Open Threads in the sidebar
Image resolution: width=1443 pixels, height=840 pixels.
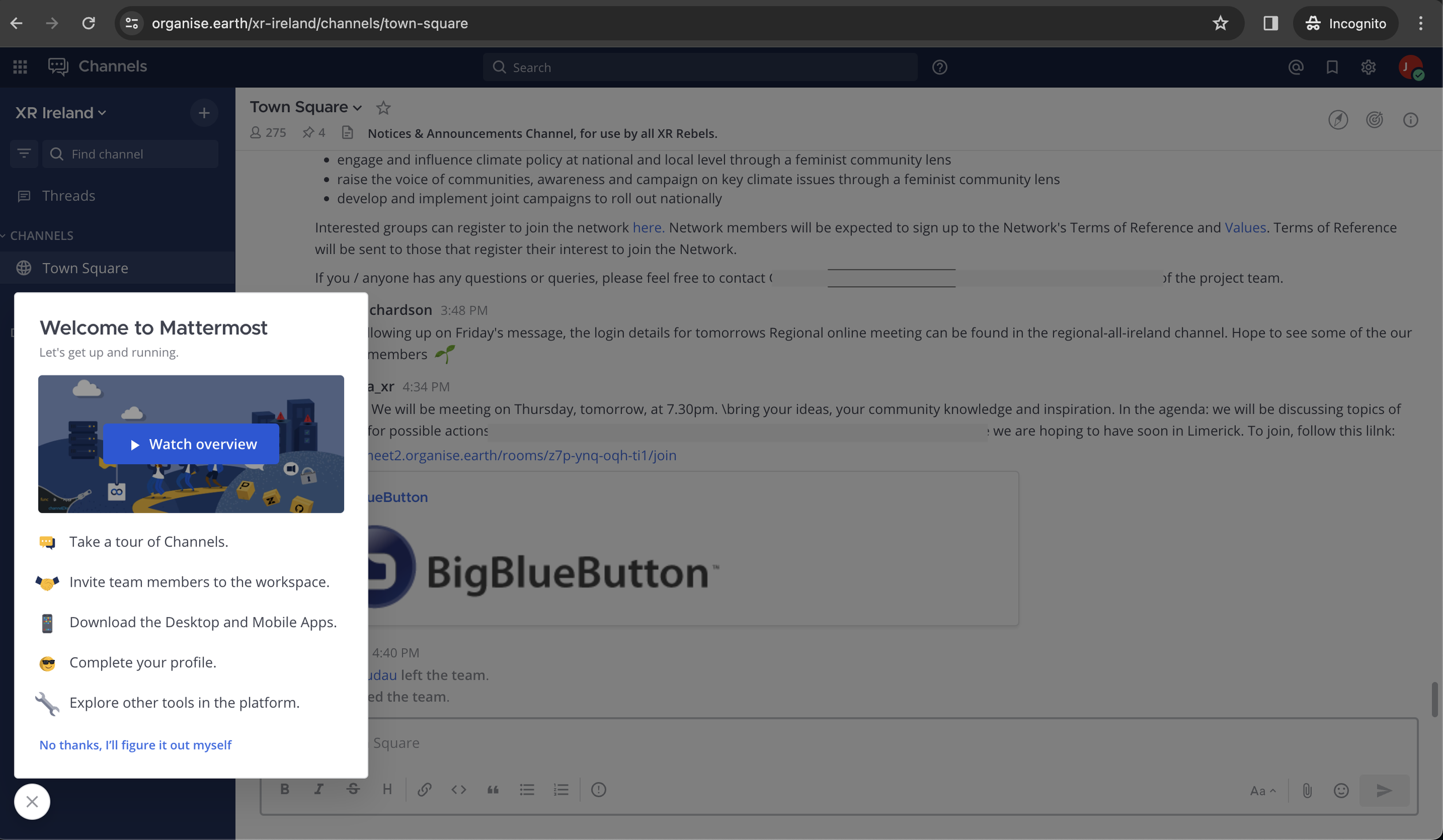68,196
